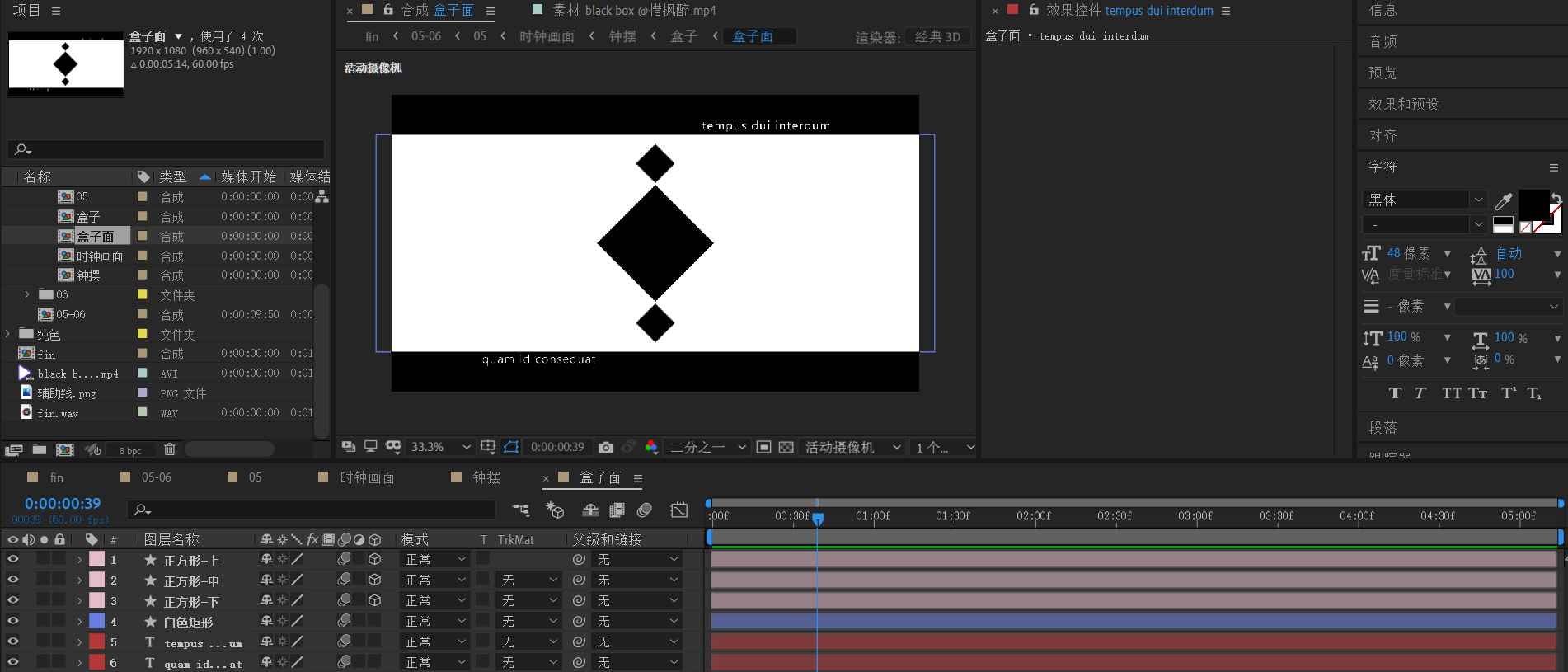Apply faux bold text style
Screen dimensions: 1568x672
click(x=1395, y=393)
